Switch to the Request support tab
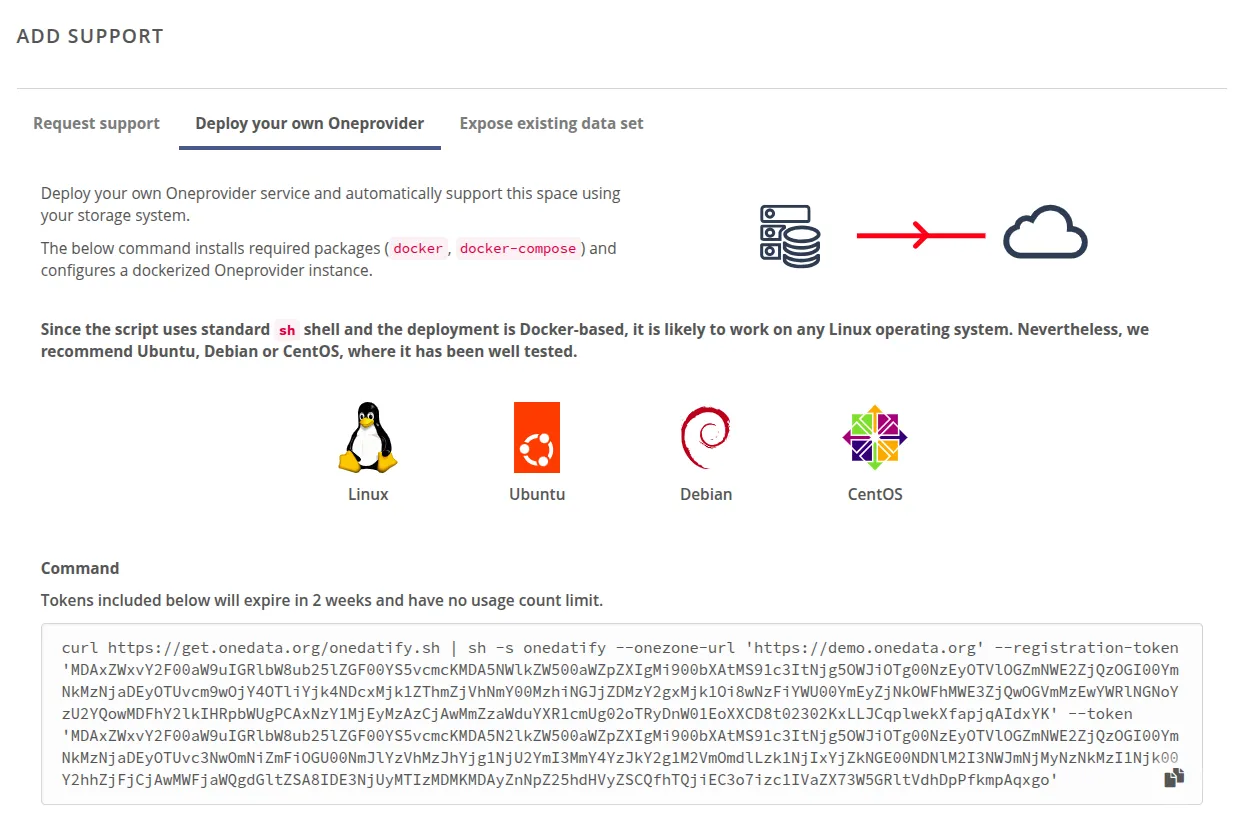This screenshot has height=833, width=1240. point(96,123)
